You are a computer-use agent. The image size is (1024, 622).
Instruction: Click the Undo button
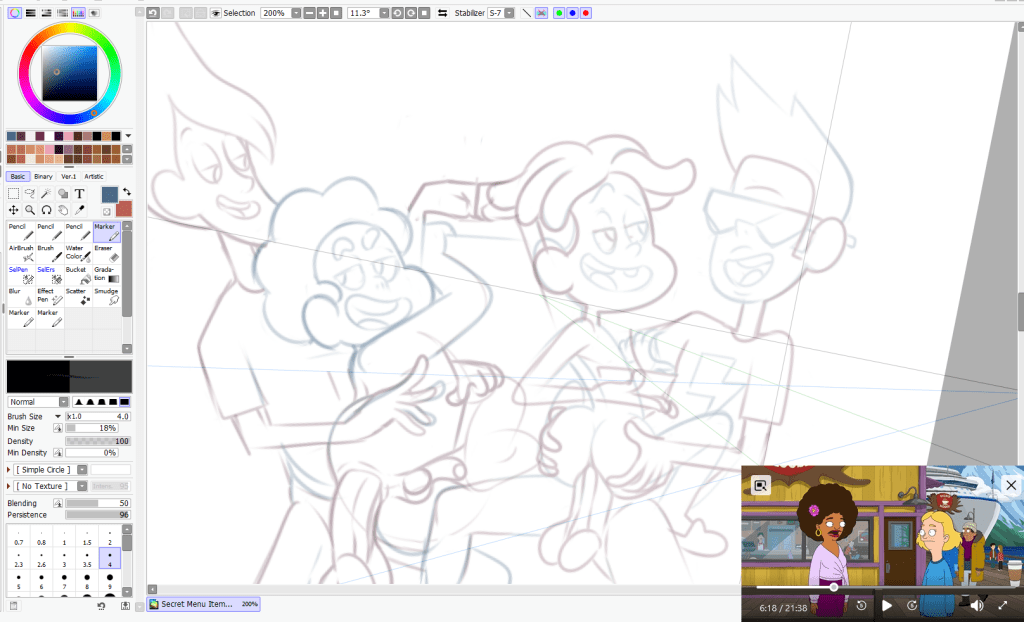coord(152,13)
